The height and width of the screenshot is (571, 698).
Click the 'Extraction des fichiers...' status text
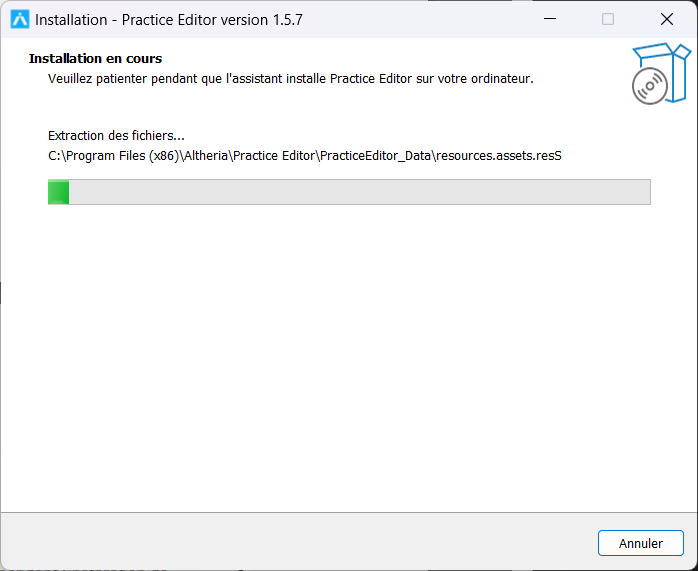(x=116, y=135)
